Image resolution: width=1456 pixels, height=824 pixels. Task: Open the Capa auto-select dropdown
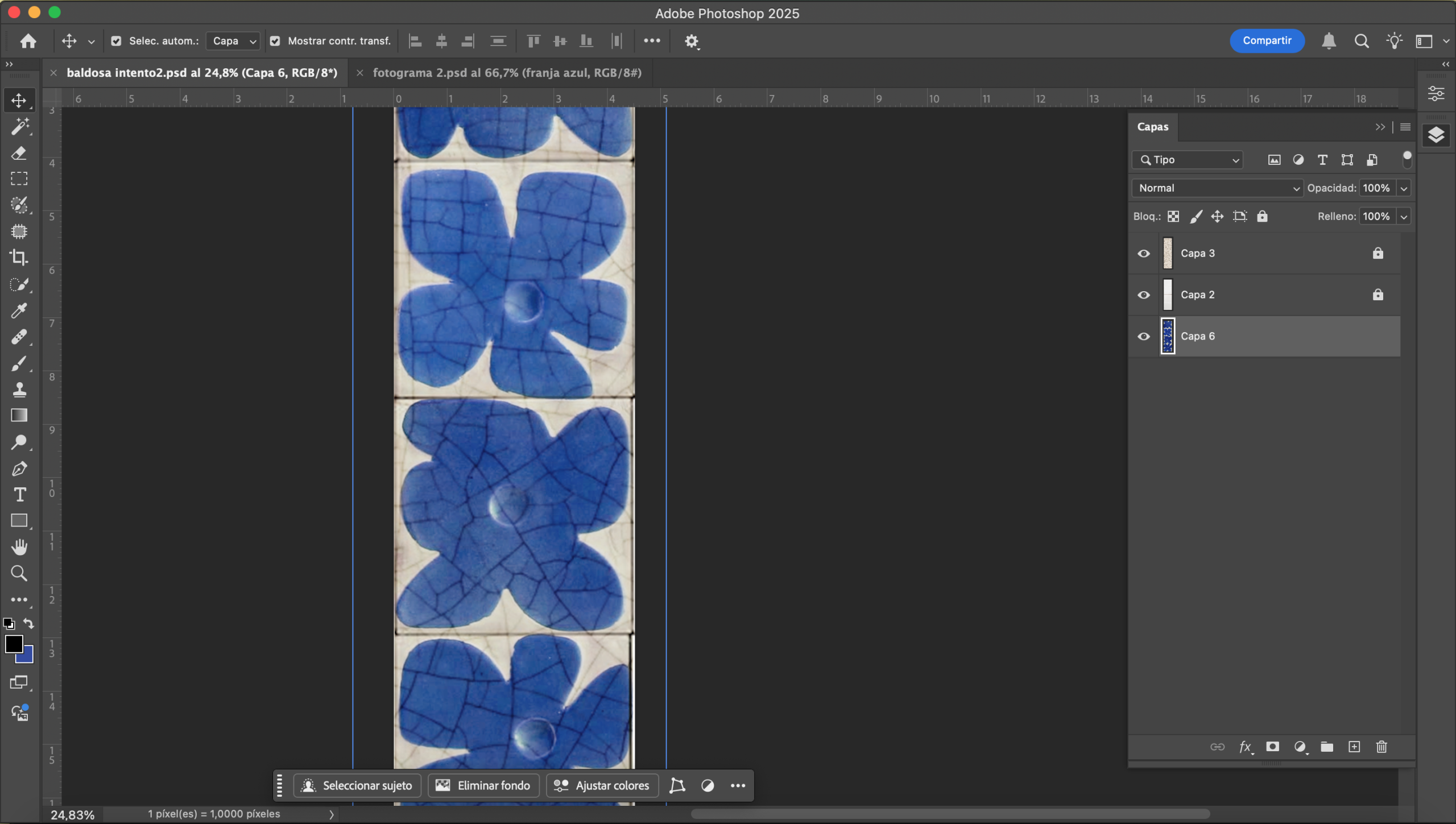click(x=233, y=41)
